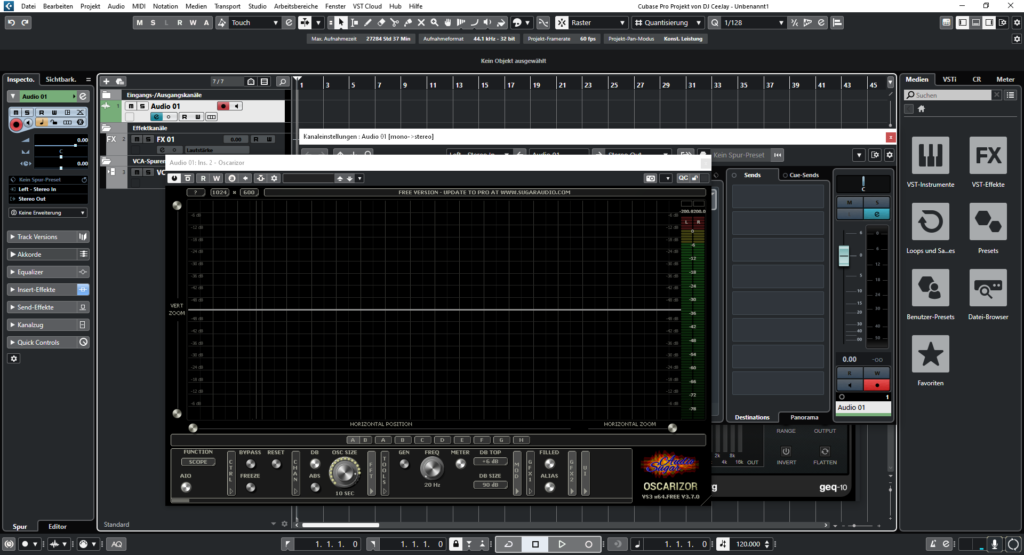Toggle the left zone visibility button
The height and width of the screenshot is (555, 1024).
pyautogui.click(x=963, y=23)
